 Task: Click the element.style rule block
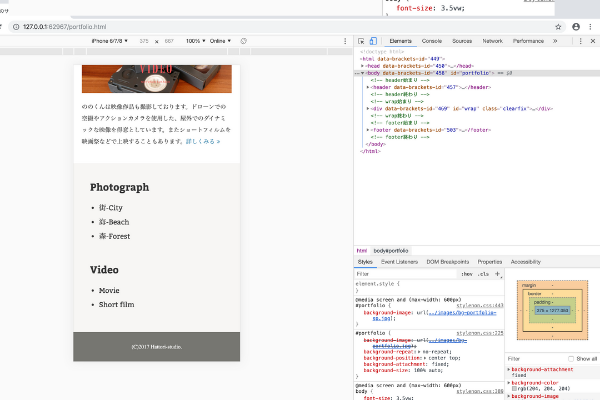coord(429,287)
